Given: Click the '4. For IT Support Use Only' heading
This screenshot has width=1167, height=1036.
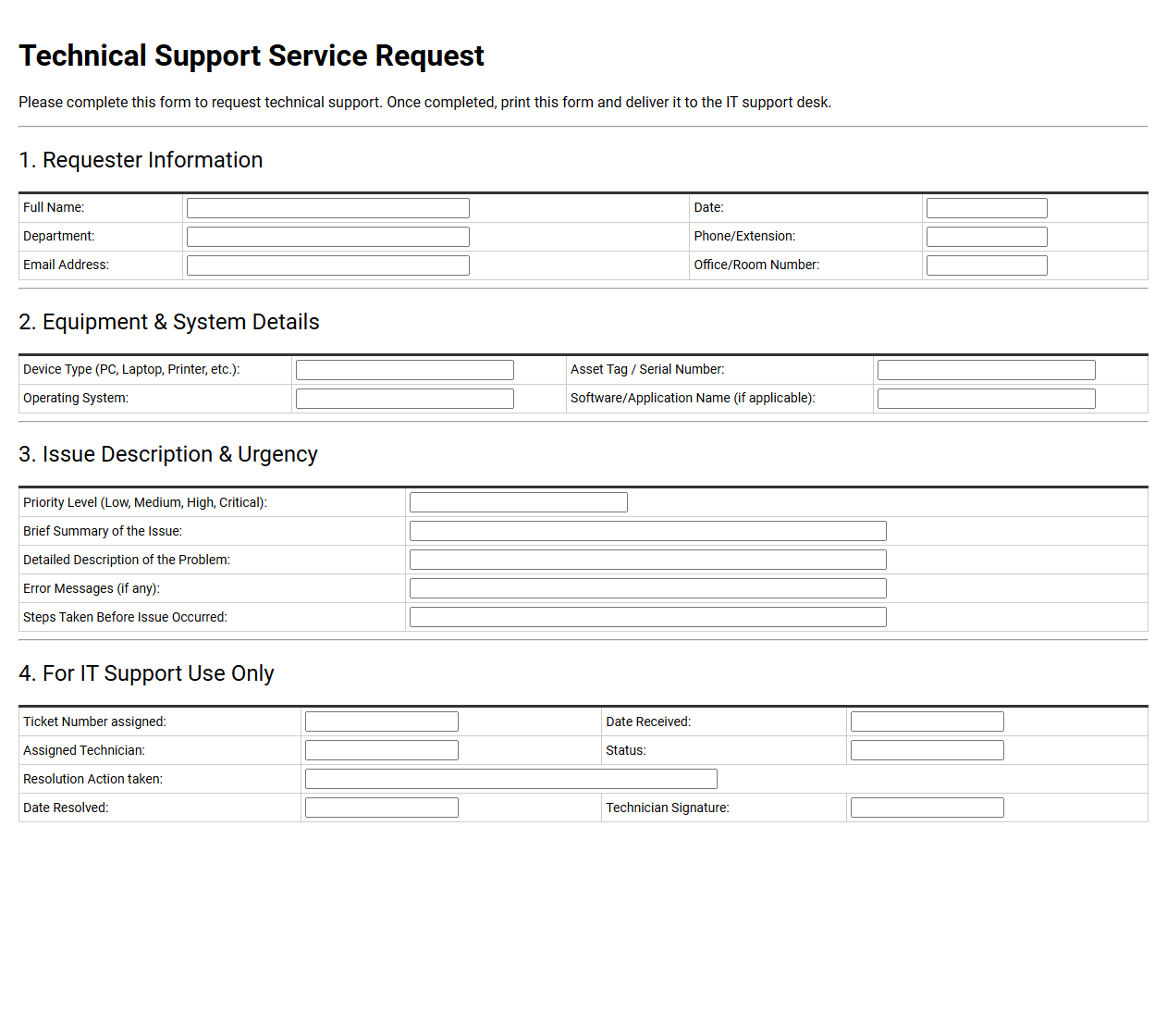Looking at the screenshot, I should coord(146,673).
